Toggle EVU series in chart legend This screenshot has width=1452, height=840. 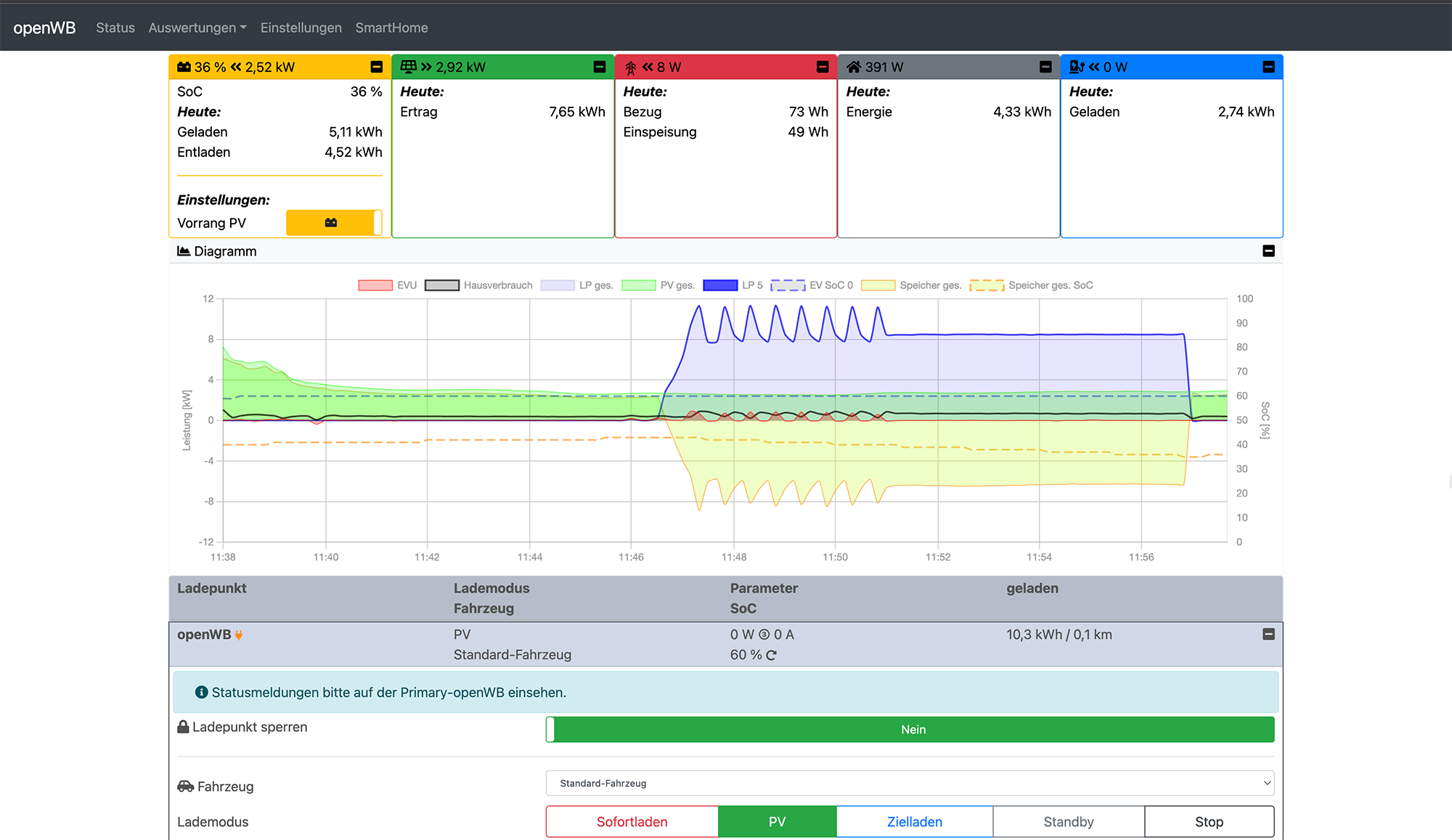click(x=376, y=285)
